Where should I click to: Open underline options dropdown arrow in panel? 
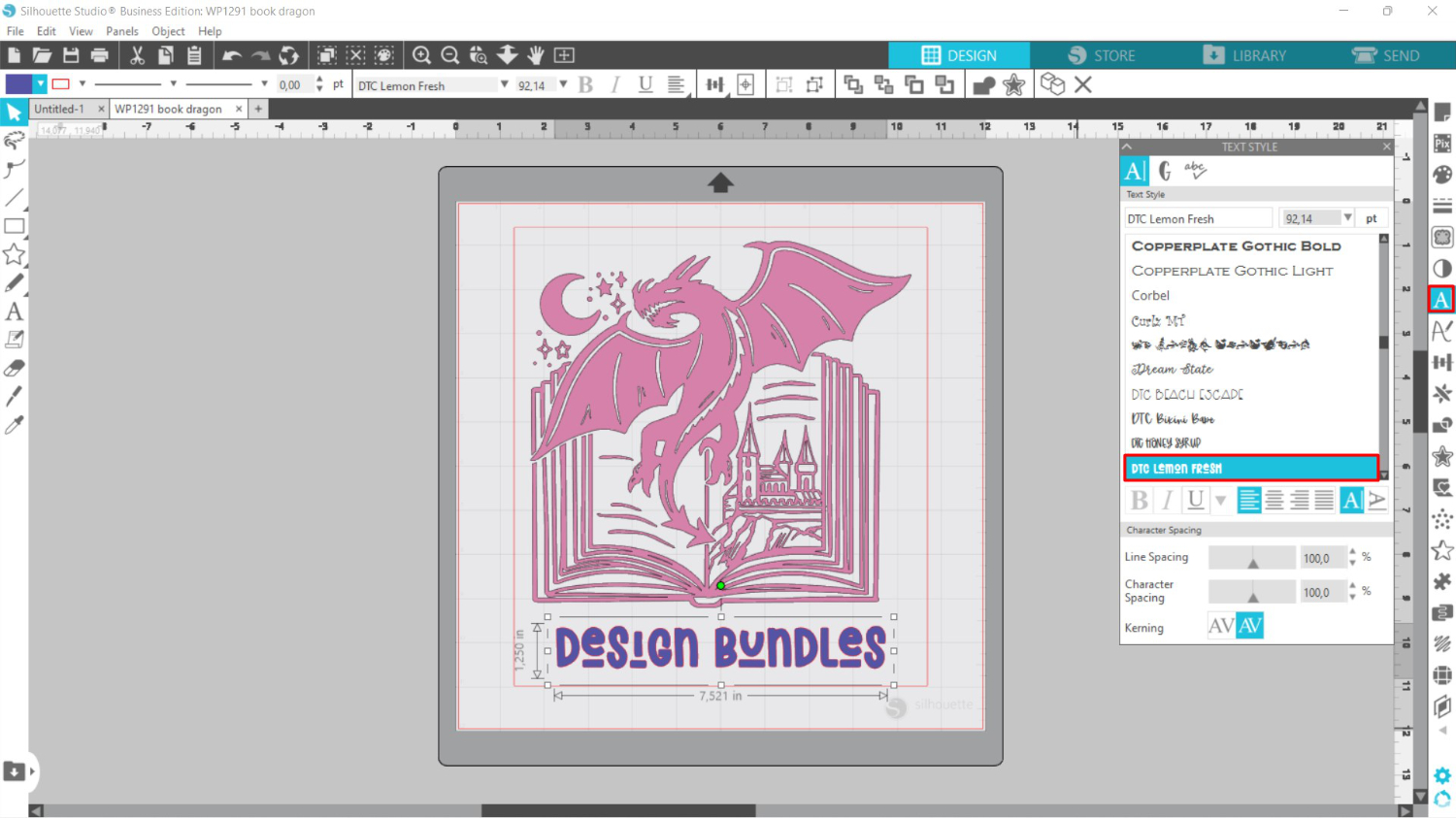coord(1221,500)
